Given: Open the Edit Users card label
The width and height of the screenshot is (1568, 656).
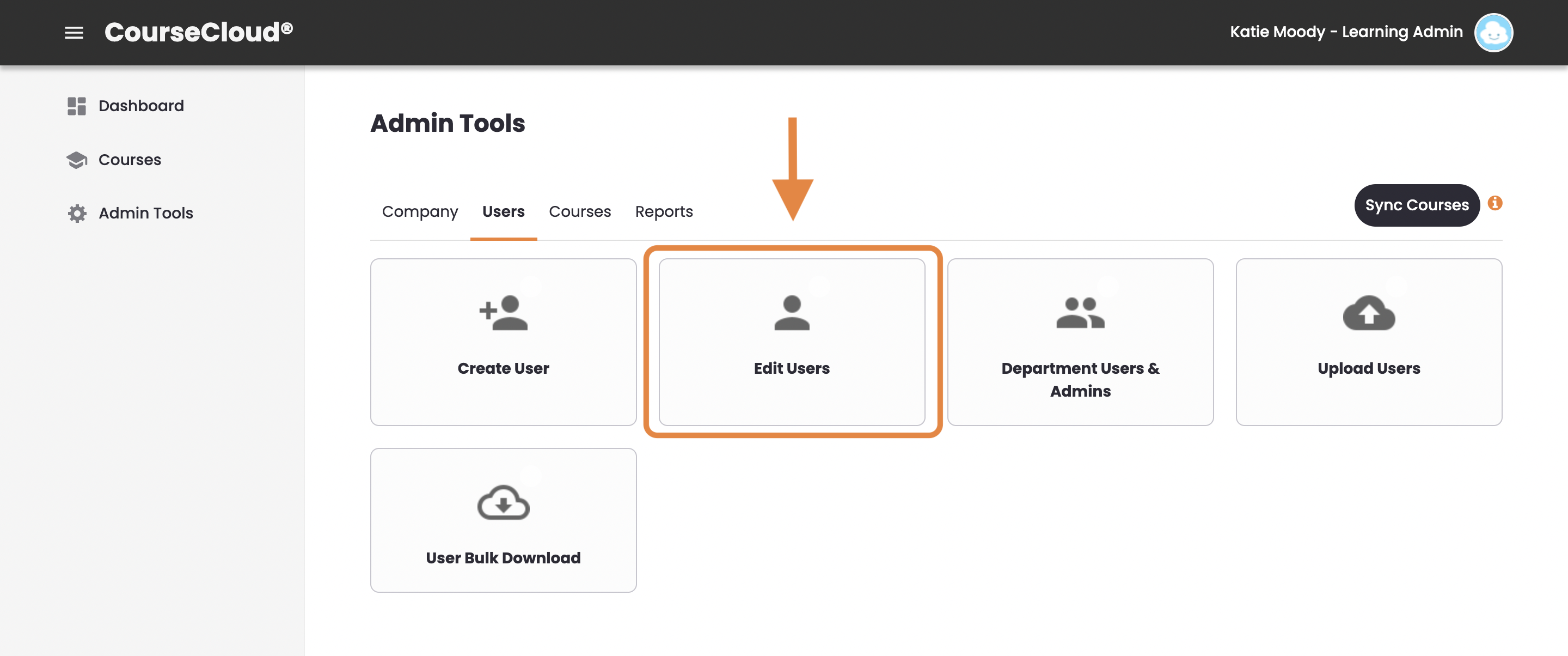Looking at the screenshot, I should (791, 368).
